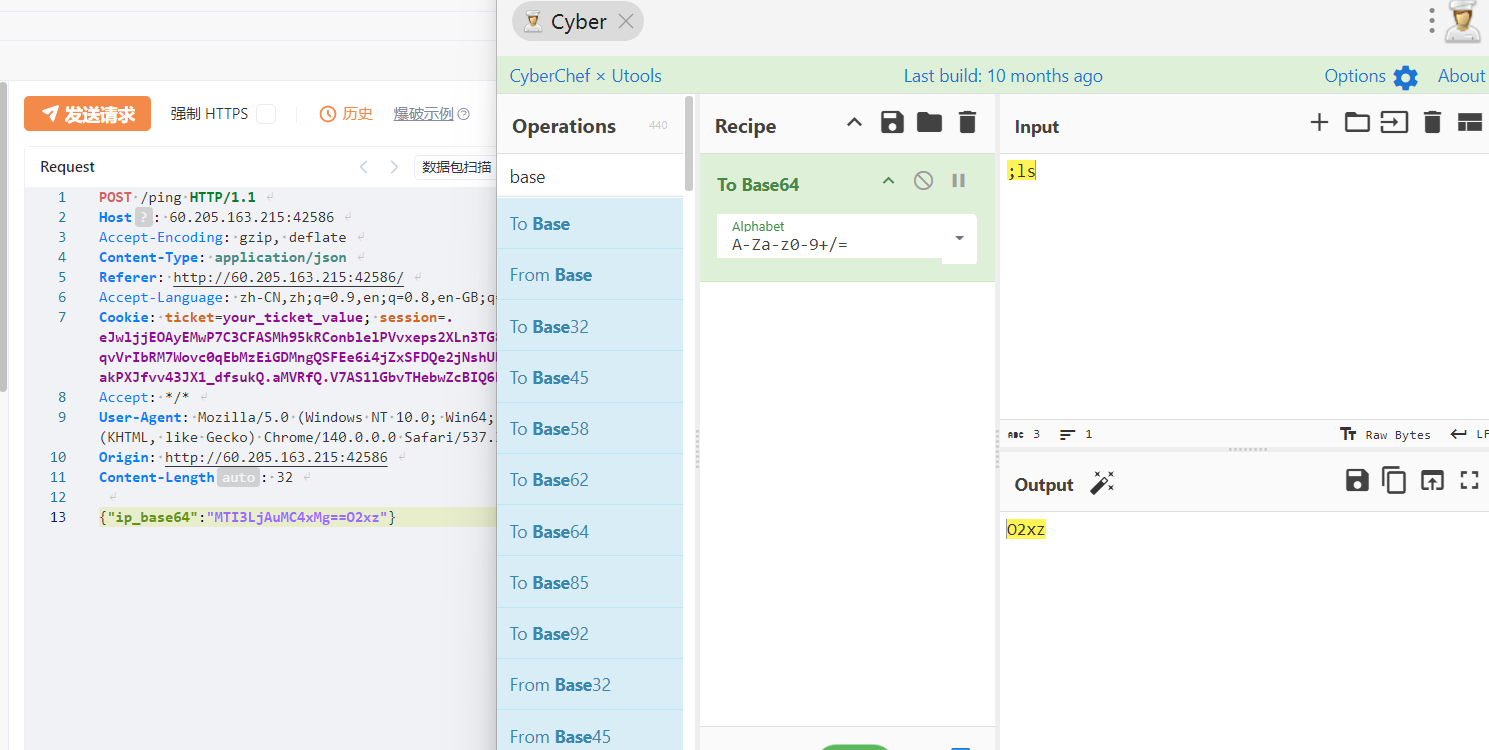Click the 'CyberChef × Utools' title text

point(586,76)
